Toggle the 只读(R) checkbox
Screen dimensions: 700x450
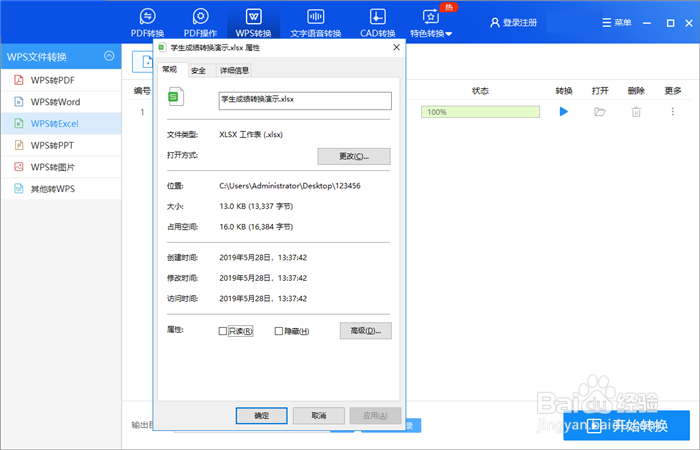[x=222, y=331]
